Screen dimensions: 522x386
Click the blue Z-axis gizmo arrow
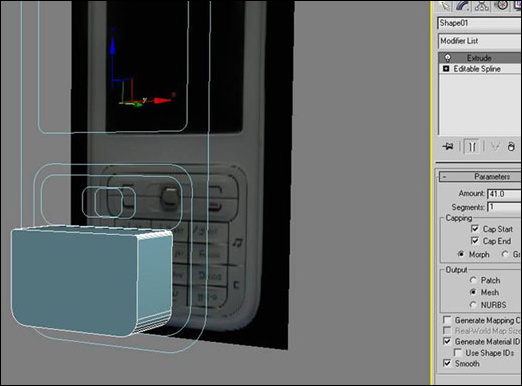click(113, 45)
